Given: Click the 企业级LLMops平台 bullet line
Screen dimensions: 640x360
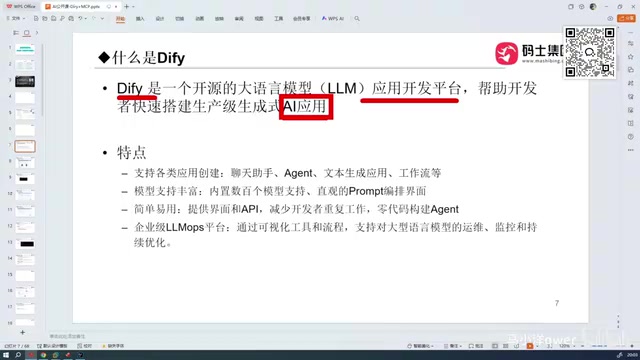Looking at the screenshot, I should (336, 235).
